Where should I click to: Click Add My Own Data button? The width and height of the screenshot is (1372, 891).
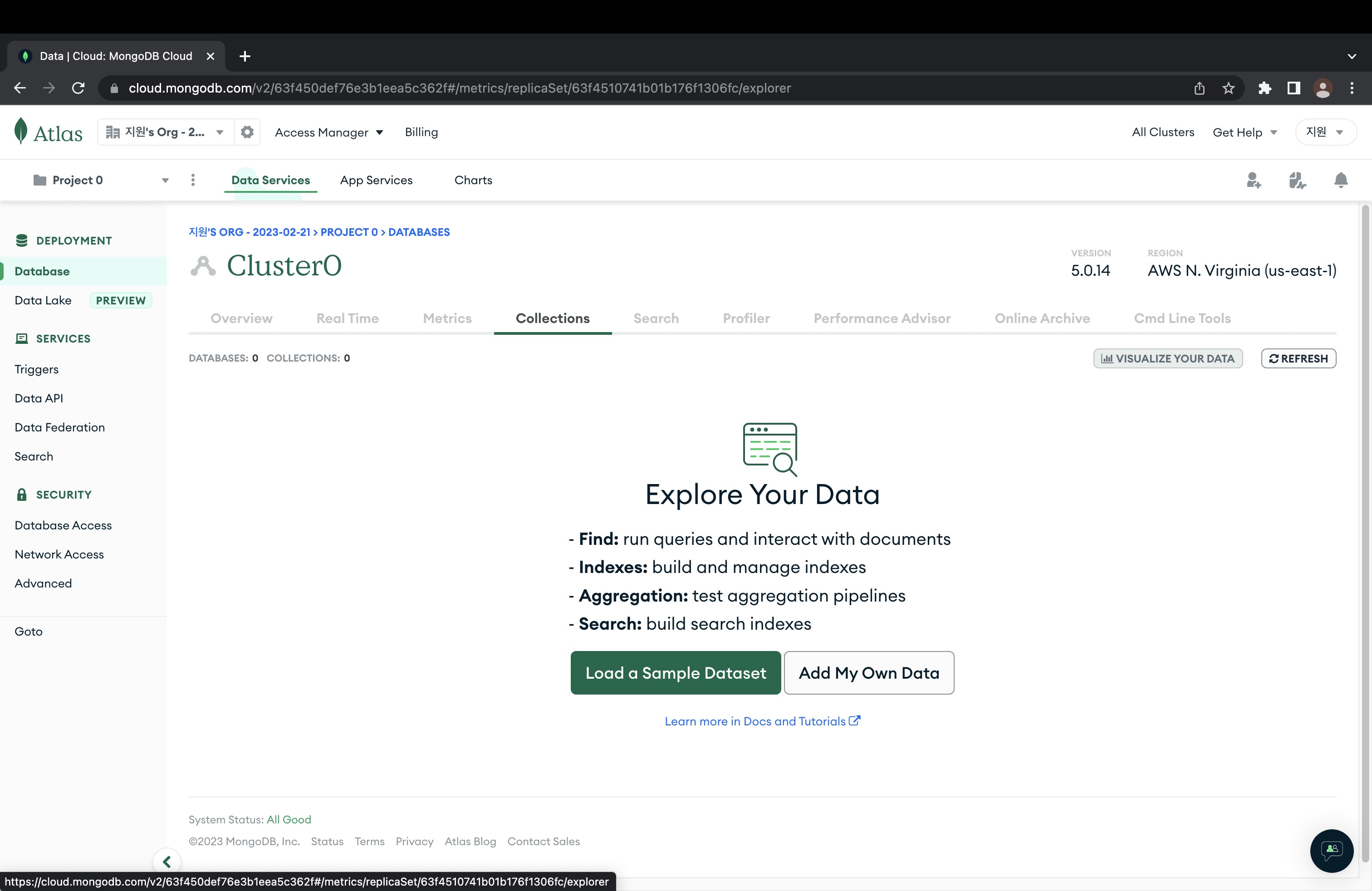click(869, 673)
